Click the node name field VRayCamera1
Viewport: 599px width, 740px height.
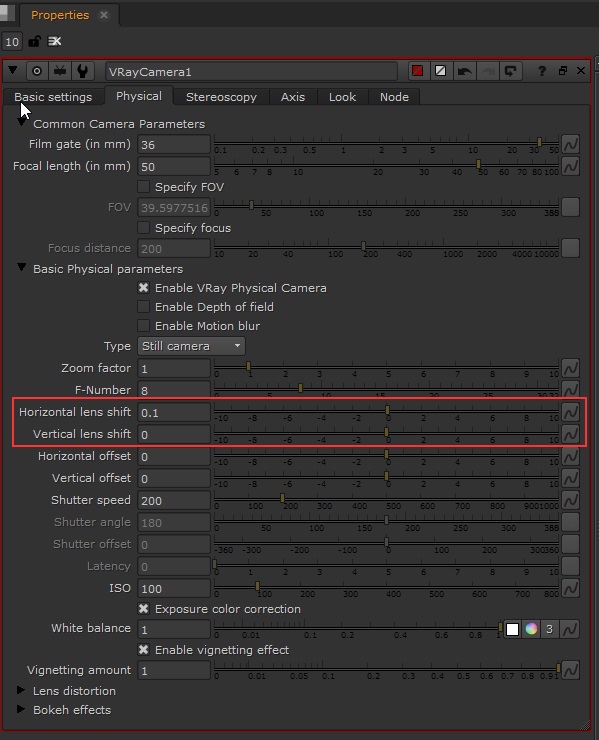pos(251,72)
